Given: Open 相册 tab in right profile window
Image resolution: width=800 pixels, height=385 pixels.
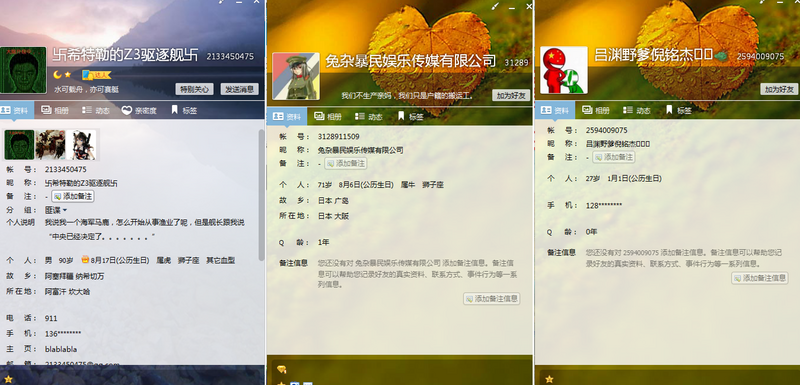Looking at the screenshot, I should (x=596, y=110).
